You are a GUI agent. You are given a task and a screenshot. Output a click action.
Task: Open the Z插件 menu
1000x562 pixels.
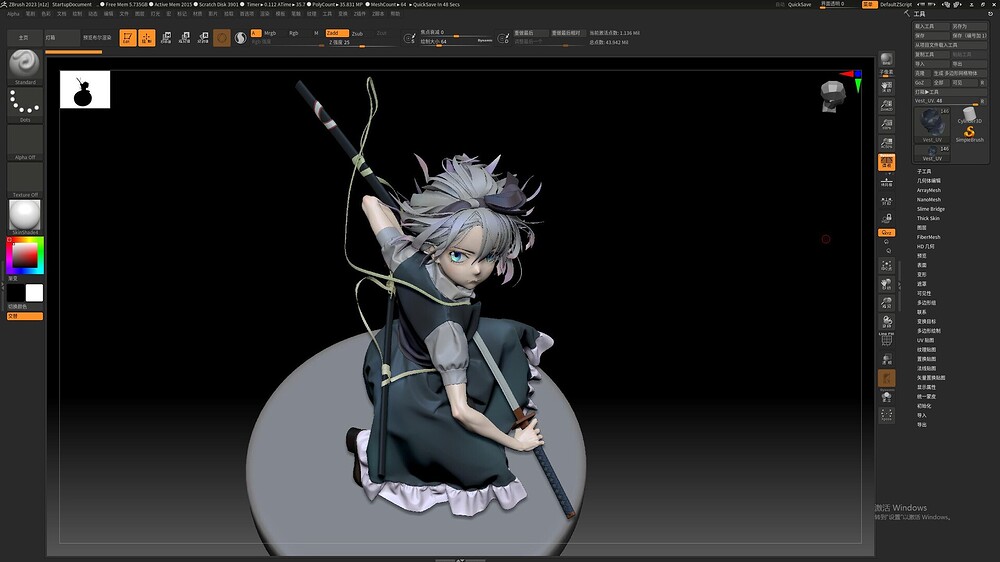360,13
